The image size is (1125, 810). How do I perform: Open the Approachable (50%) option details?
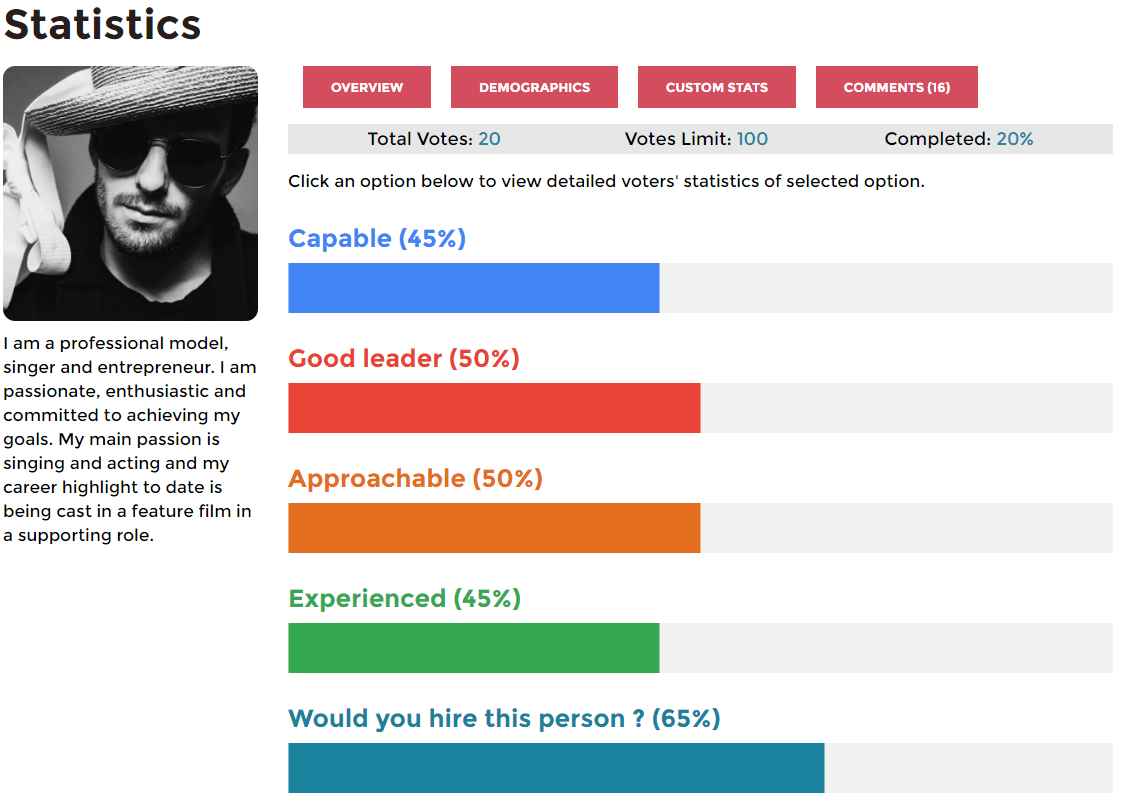pos(415,478)
